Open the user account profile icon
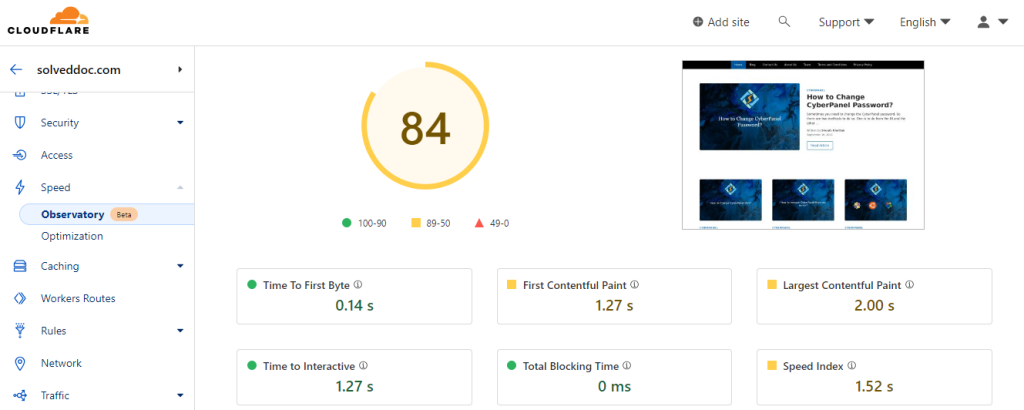Image resolution: width=1024 pixels, height=410 pixels. pyautogui.click(x=984, y=22)
